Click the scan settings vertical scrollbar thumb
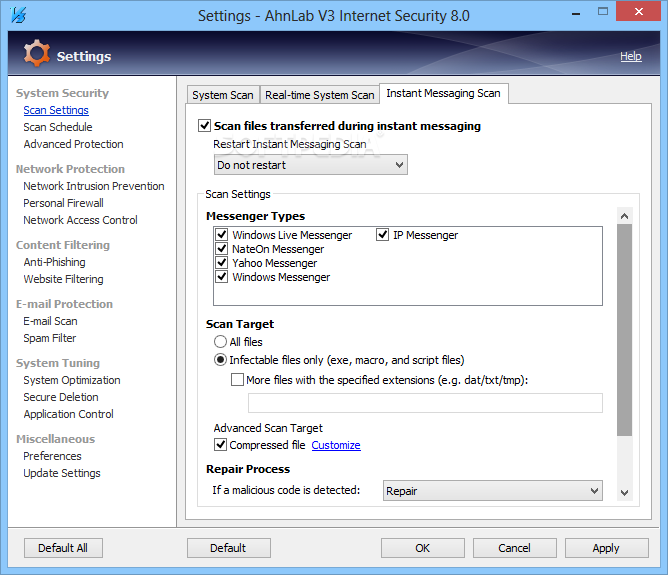 pos(625,330)
